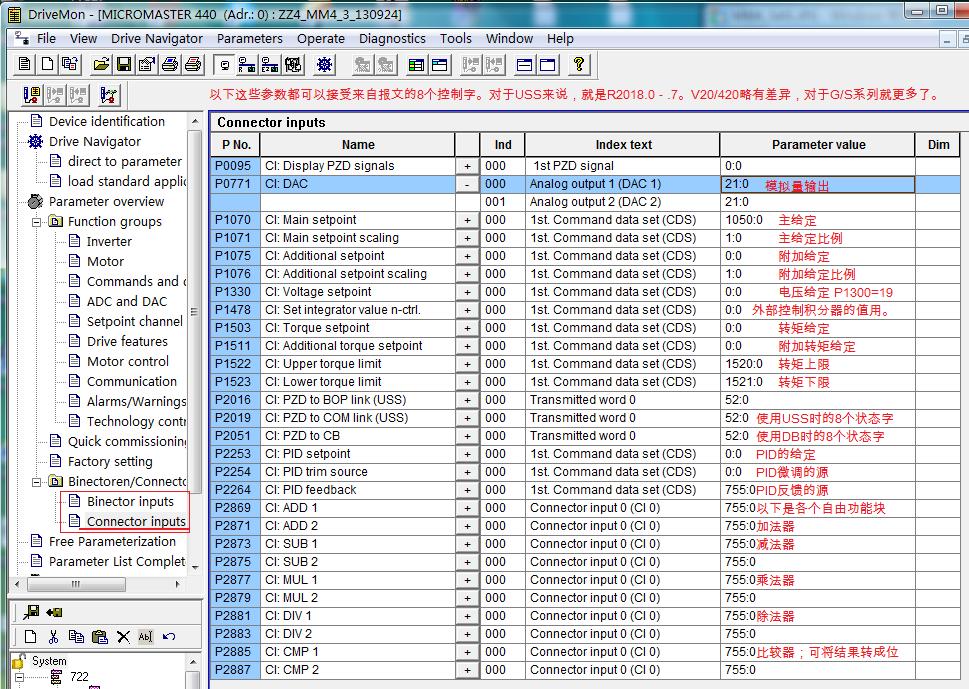969x689 pixels.
Task: Click the scissors Cut icon in lower panel
Action: tap(53, 636)
